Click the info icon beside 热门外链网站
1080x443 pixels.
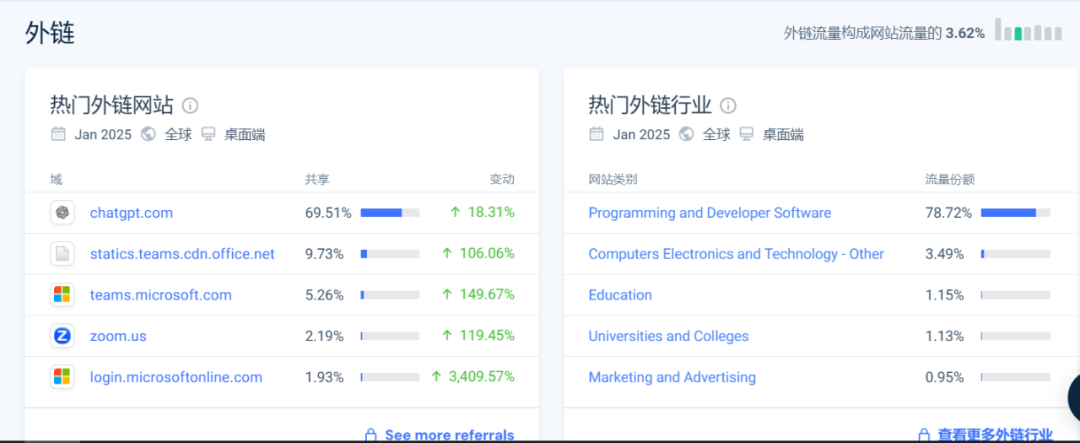tap(190, 105)
